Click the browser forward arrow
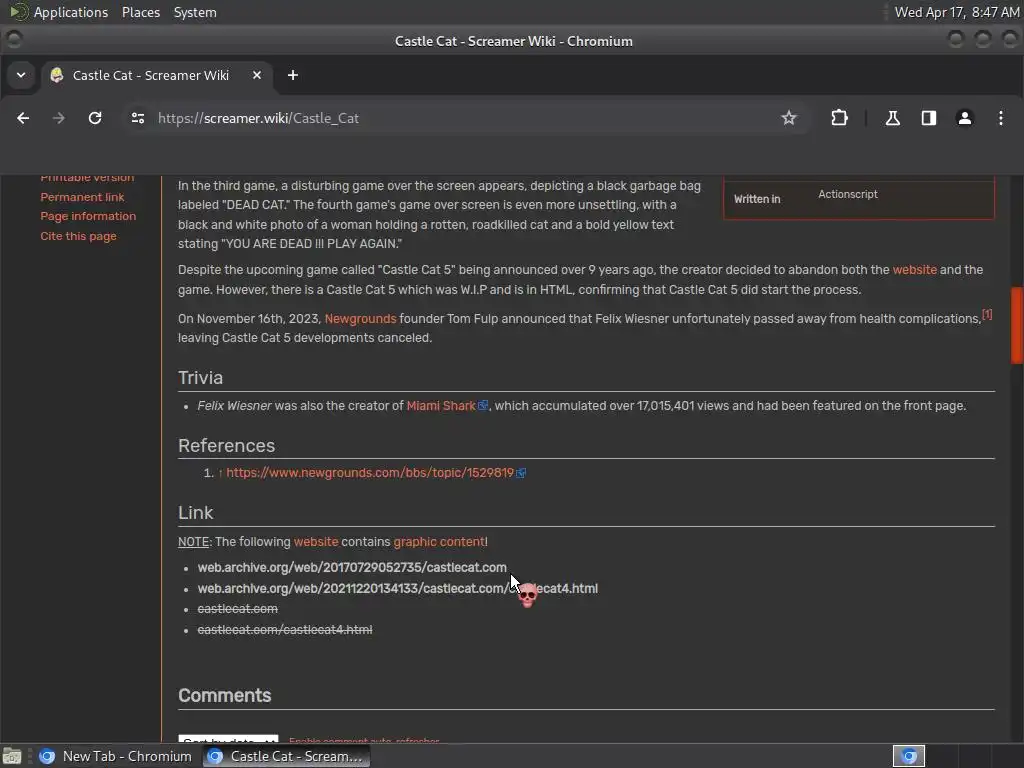1024x768 pixels. tap(59, 118)
